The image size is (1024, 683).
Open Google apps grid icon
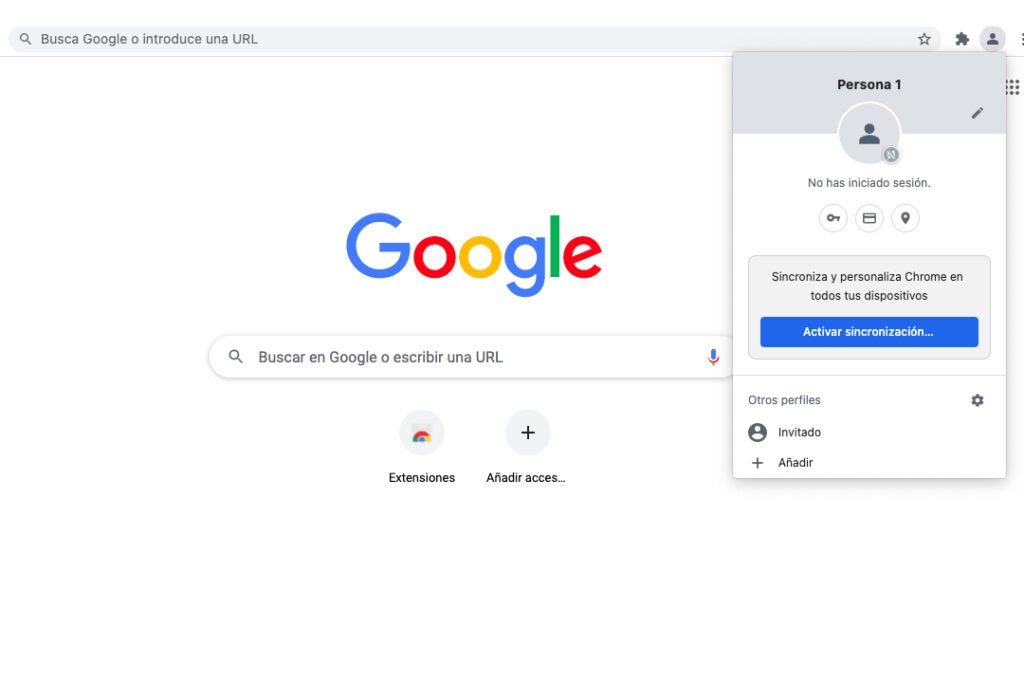(x=1013, y=87)
